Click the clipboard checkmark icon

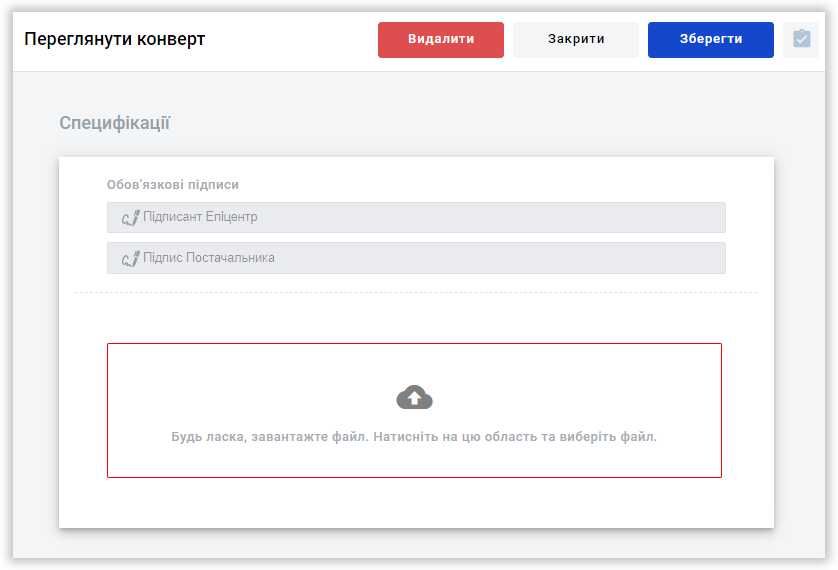coord(801,40)
